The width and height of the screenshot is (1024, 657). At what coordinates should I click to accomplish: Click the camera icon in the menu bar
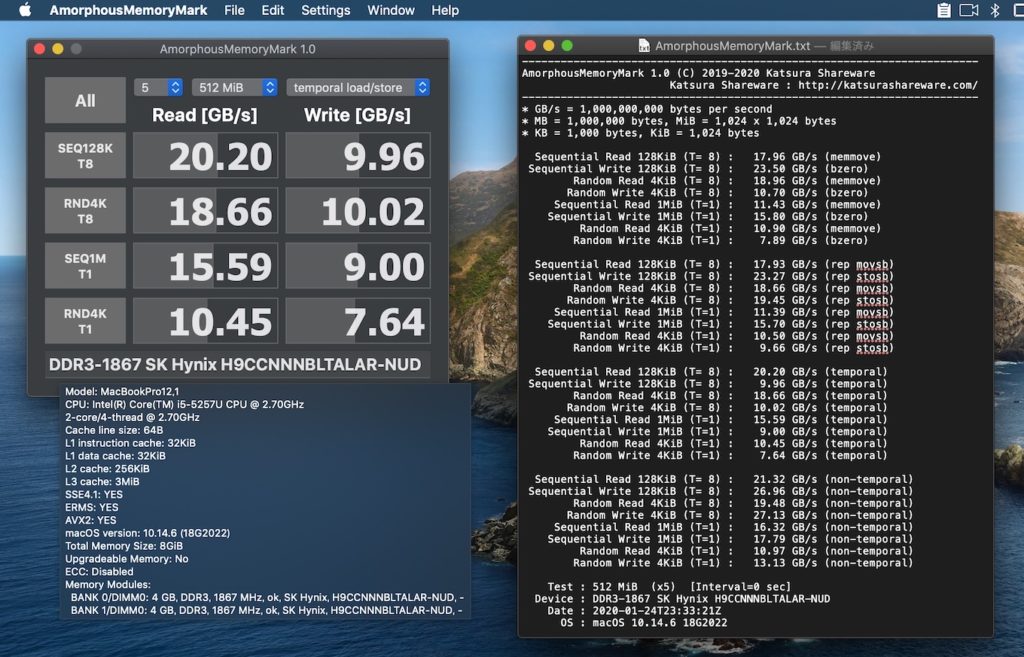pyautogui.click(x=968, y=11)
